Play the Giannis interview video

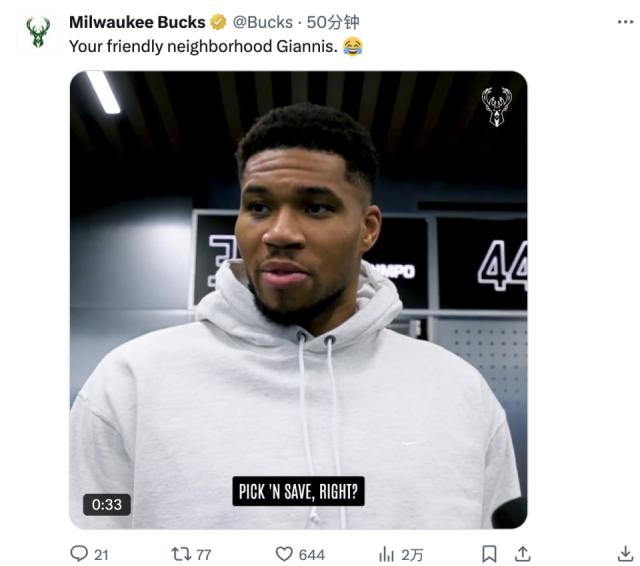pos(298,299)
